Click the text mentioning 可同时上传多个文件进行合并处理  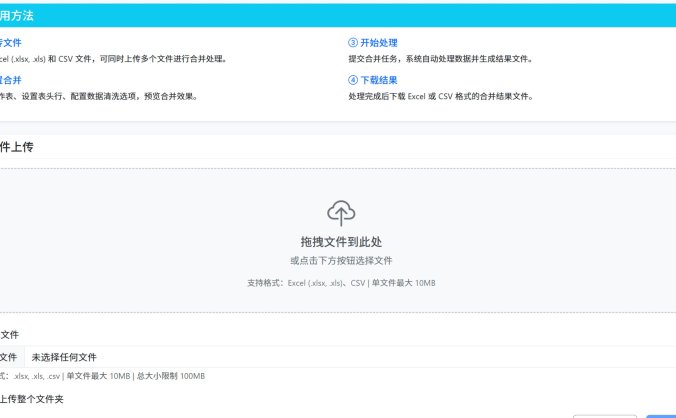tap(113, 59)
